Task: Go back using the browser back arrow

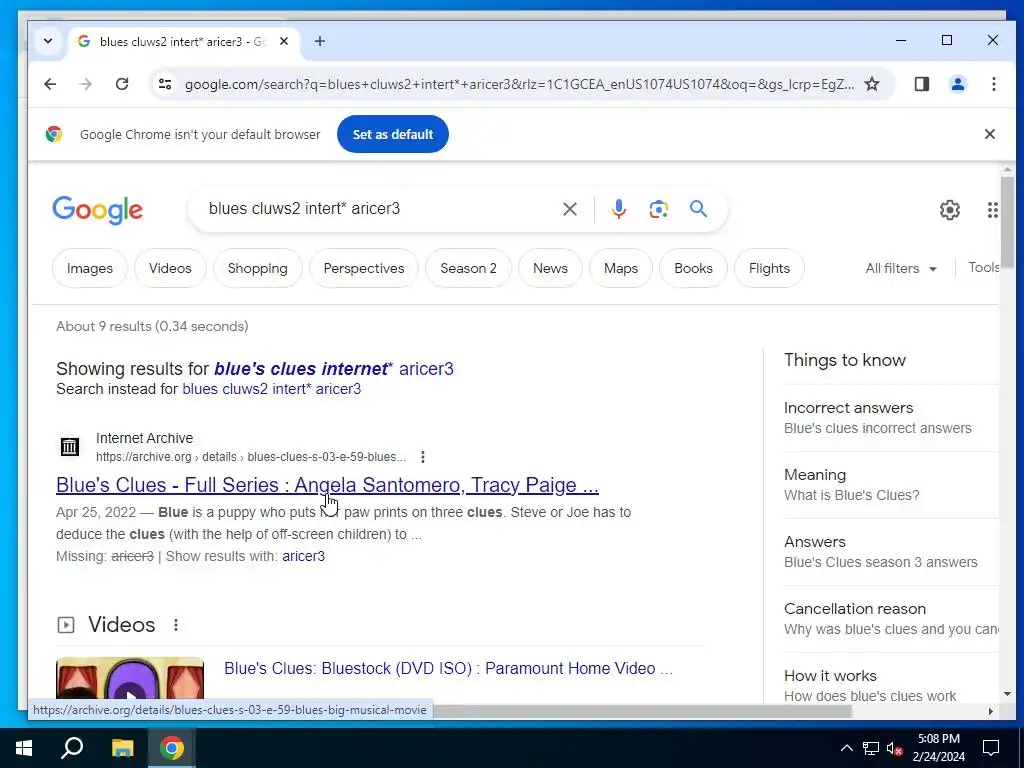Action: [x=50, y=84]
